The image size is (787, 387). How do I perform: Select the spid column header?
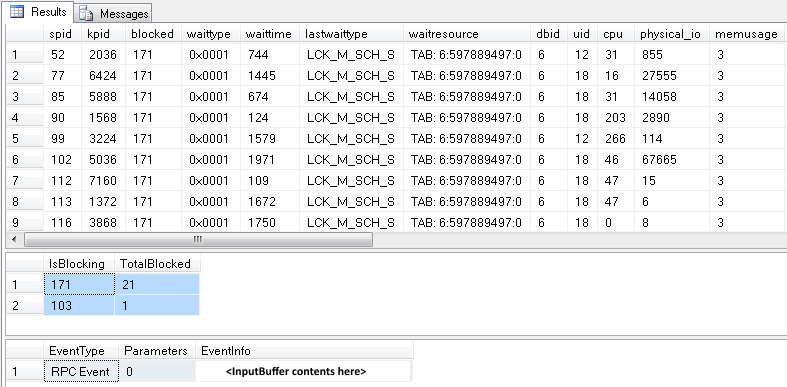click(x=62, y=34)
